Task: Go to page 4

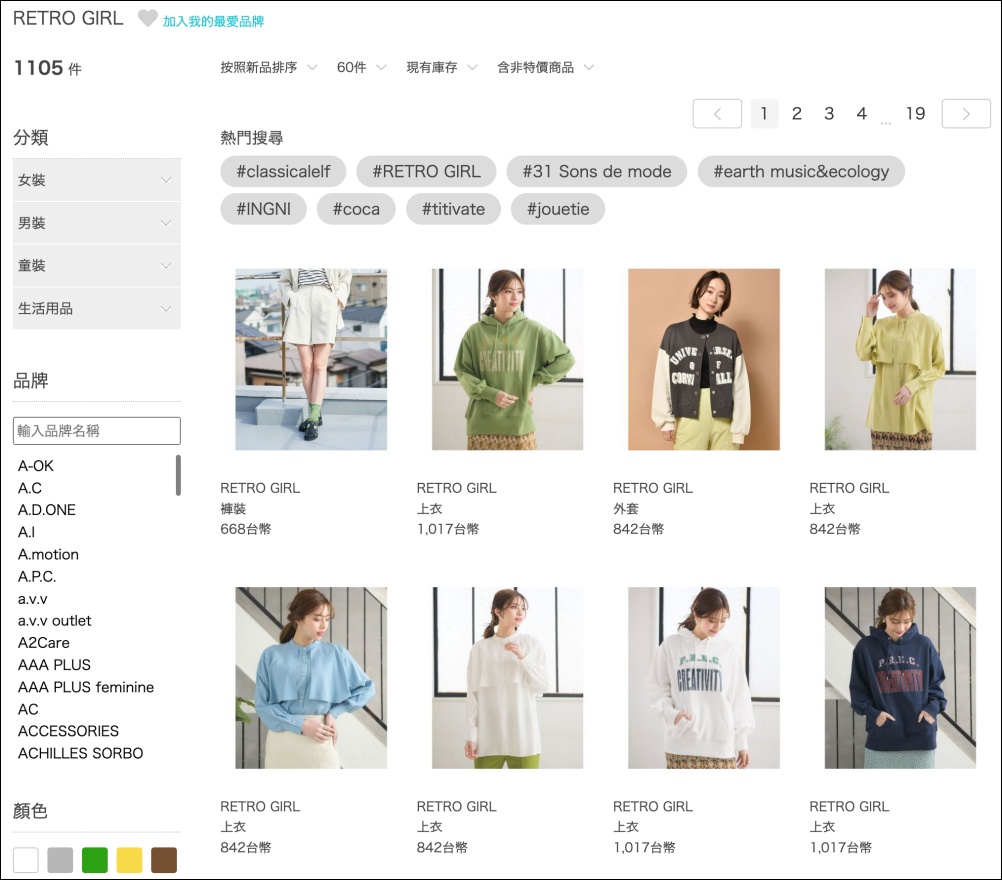Action: (x=861, y=114)
